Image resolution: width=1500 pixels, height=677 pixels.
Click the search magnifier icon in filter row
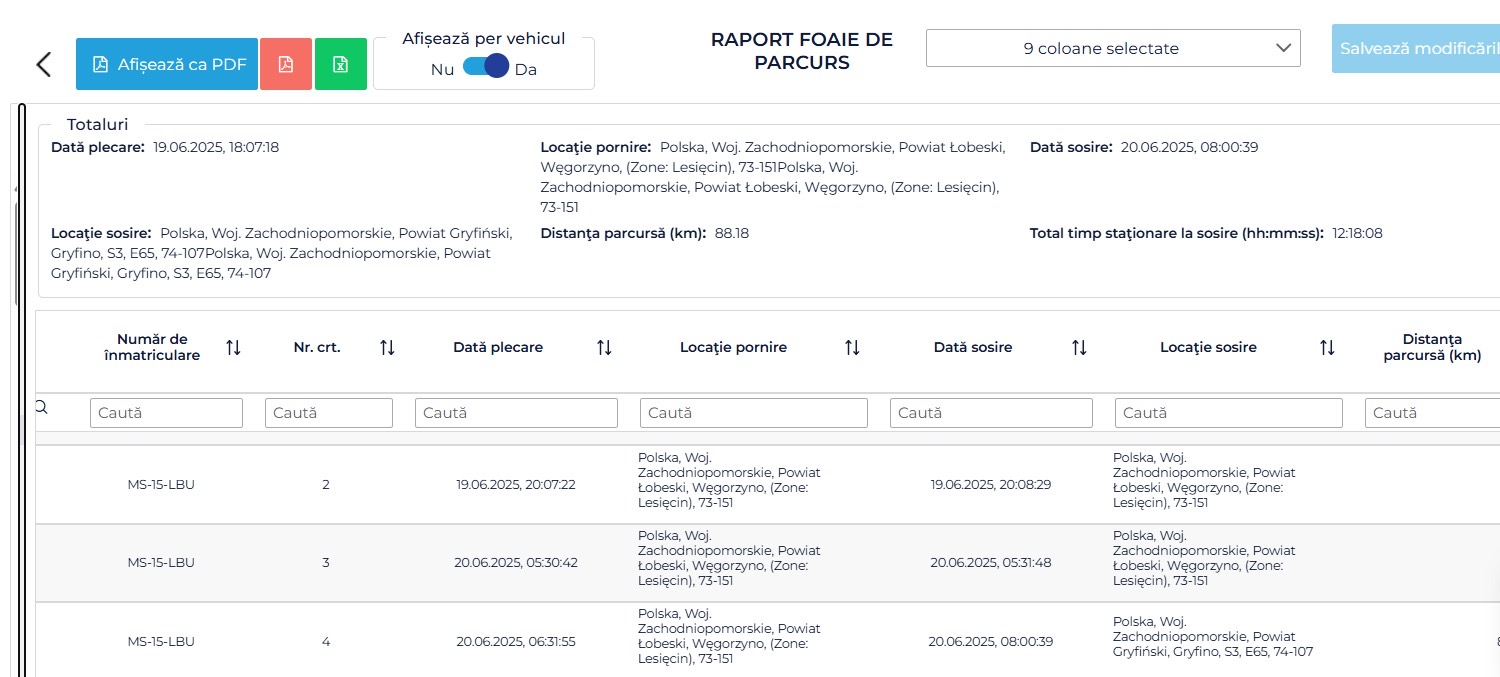click(x=42, y=407)
